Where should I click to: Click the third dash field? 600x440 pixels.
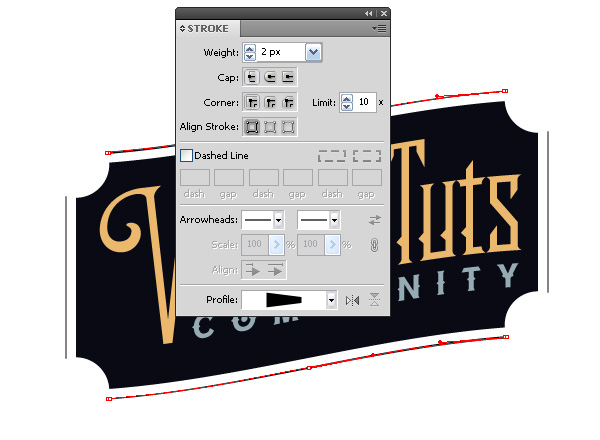click(x=333, y=178)
